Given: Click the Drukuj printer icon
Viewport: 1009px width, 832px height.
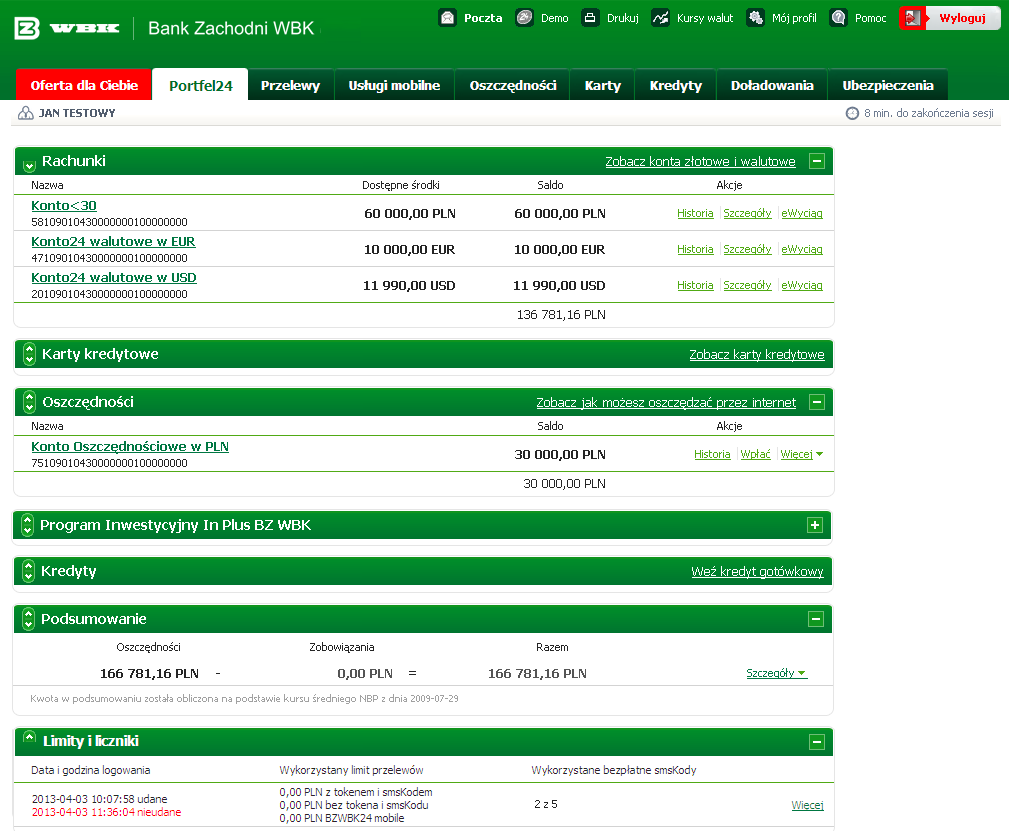Looking at the screenshot, I should click(x=590, y=17).
